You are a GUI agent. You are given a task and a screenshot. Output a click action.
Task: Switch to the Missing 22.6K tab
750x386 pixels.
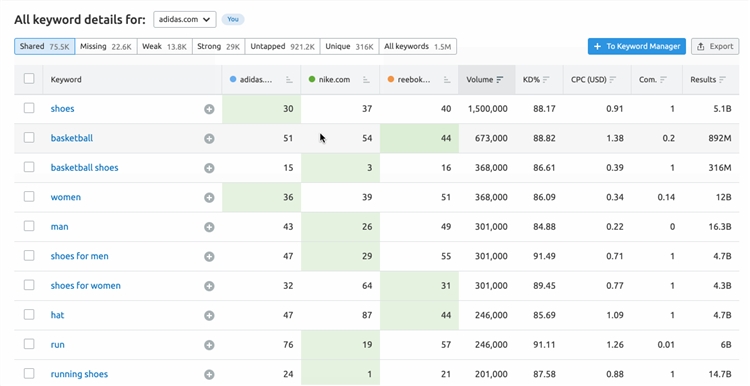(x=106, y=46)
